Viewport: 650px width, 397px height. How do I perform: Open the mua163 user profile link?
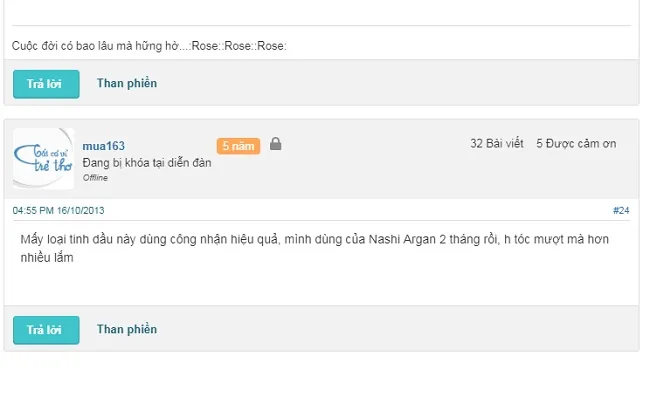(x=104, y=146)
